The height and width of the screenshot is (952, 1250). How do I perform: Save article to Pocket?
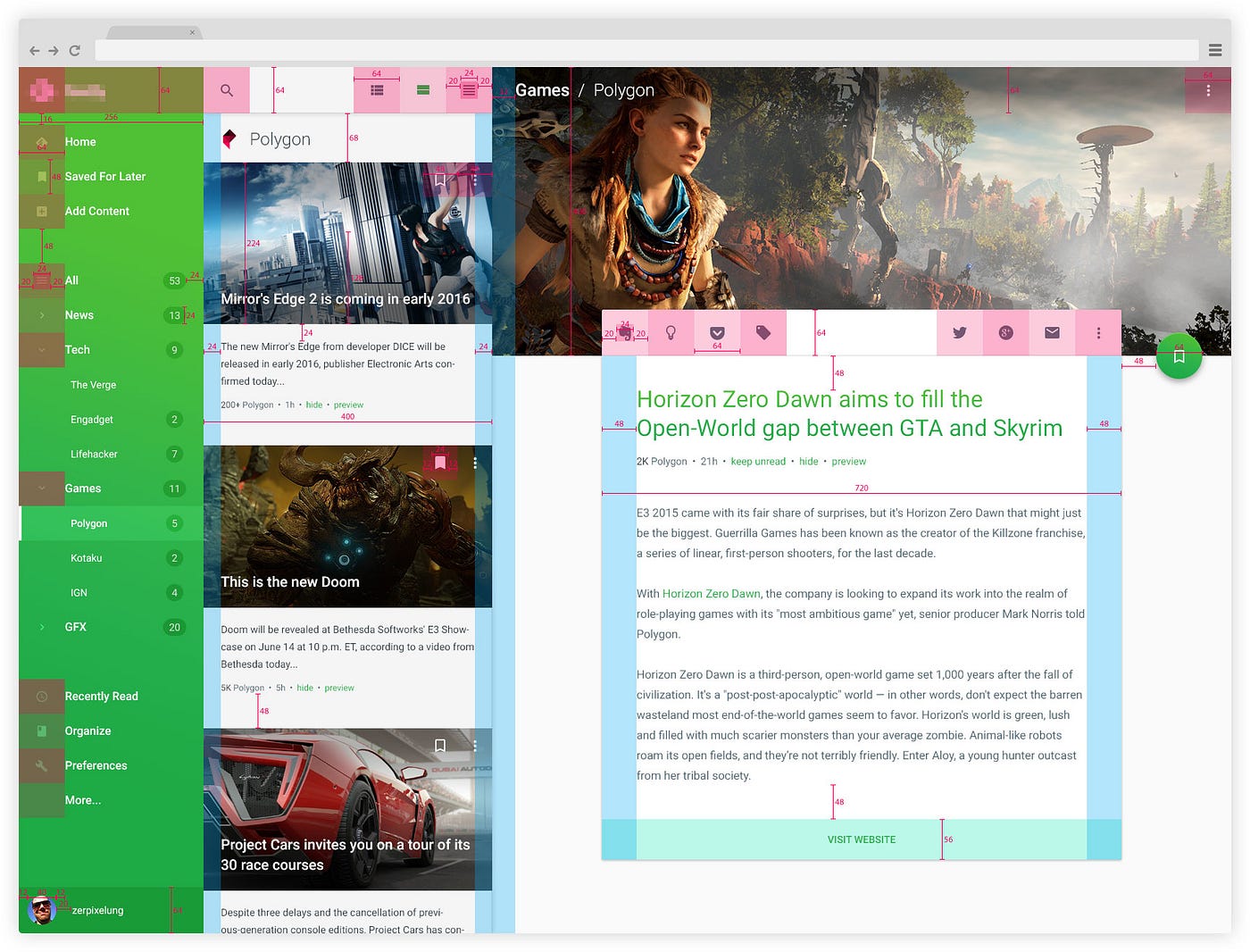tap(717, 332)
